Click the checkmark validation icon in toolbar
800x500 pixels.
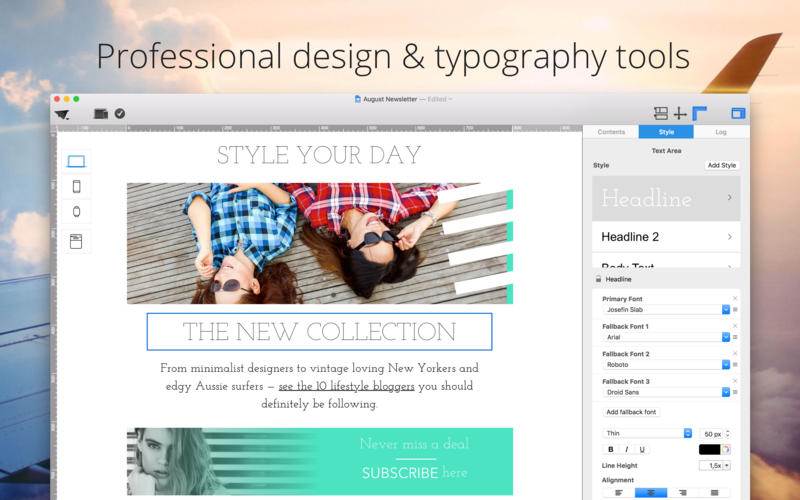120,113
